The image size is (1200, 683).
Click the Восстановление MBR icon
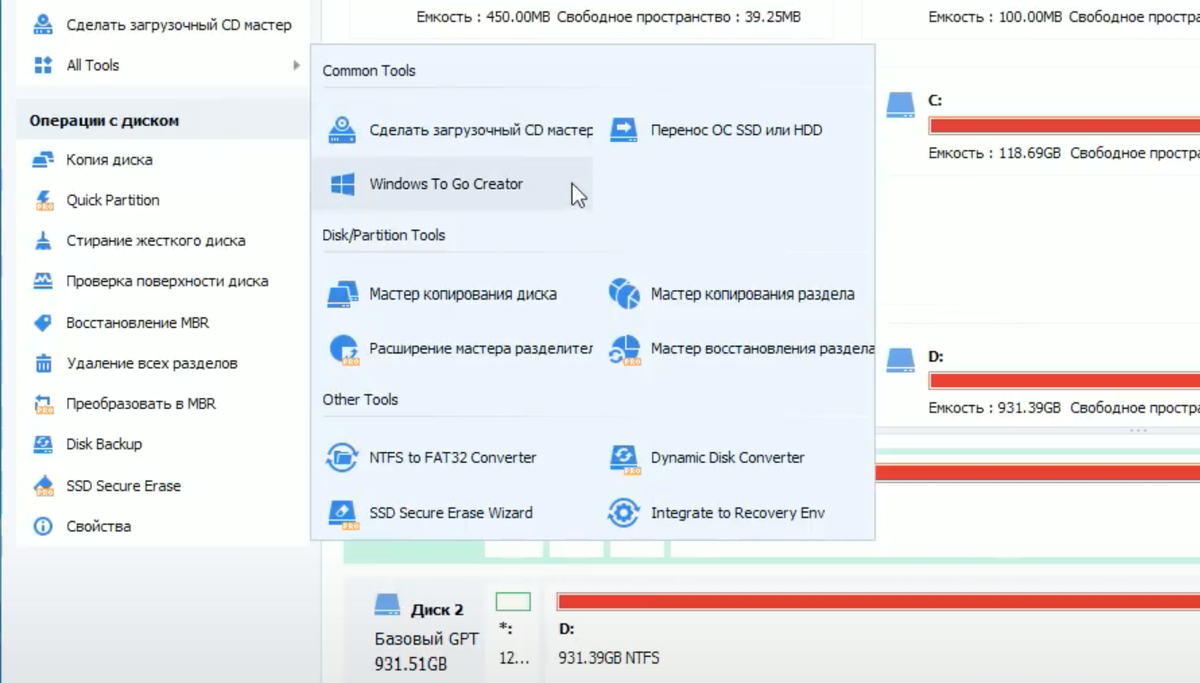coord(43,323)
